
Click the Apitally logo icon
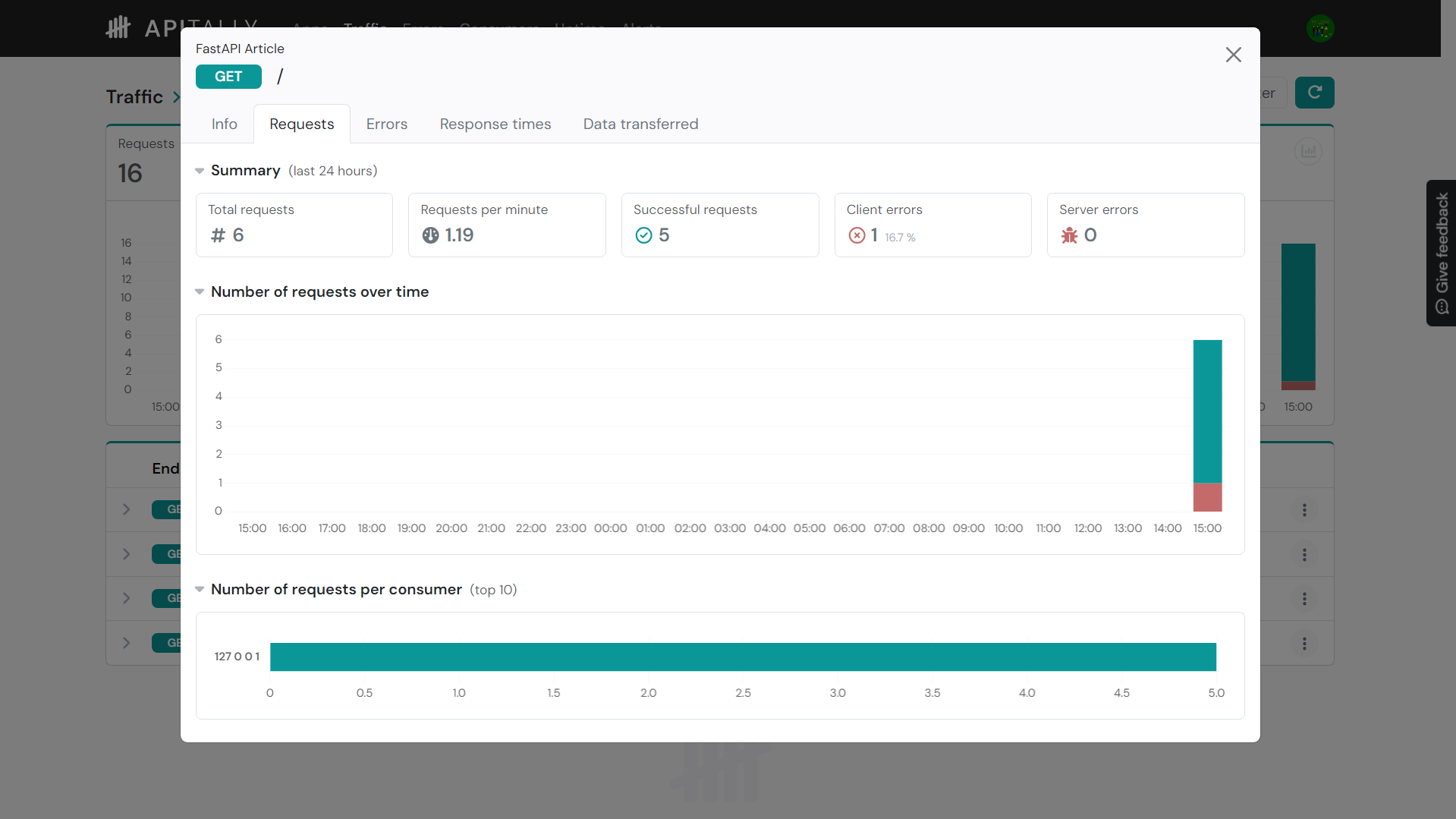click(118, 28)
